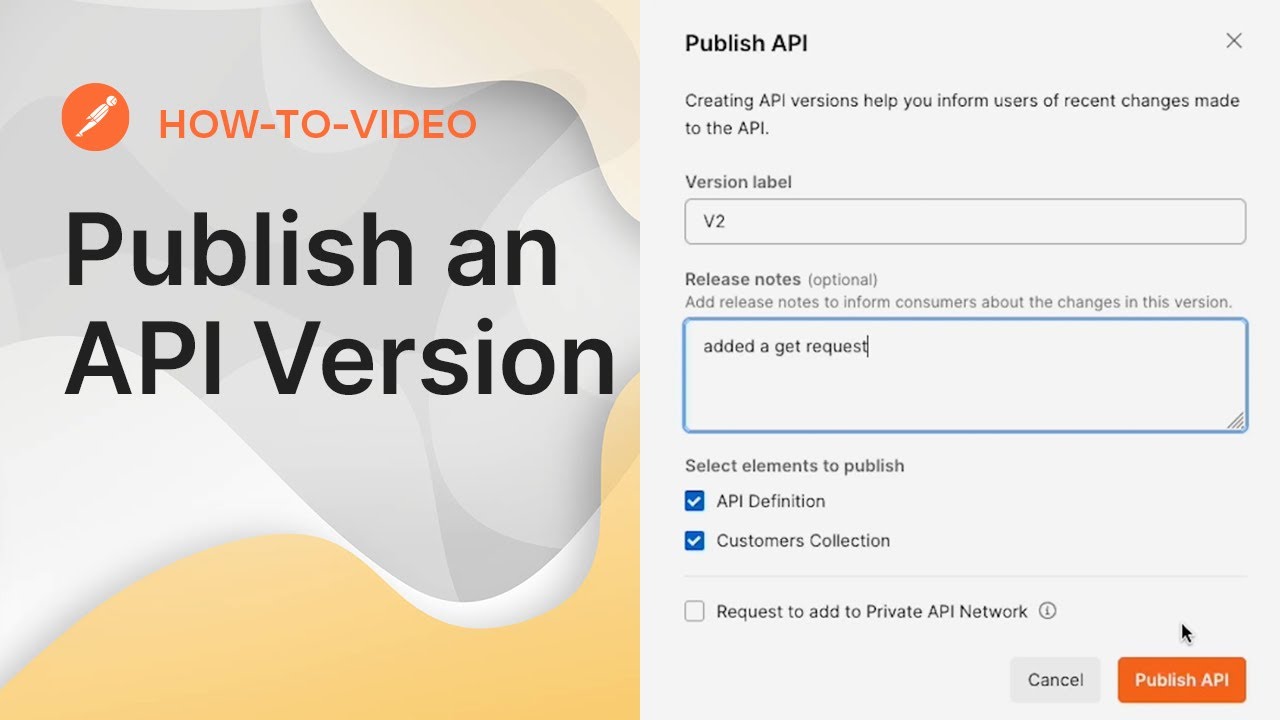The height and width of the screenshot is (720, 1280).
Task: Click the Postman logo icon
Action: (x=95, y=117)
